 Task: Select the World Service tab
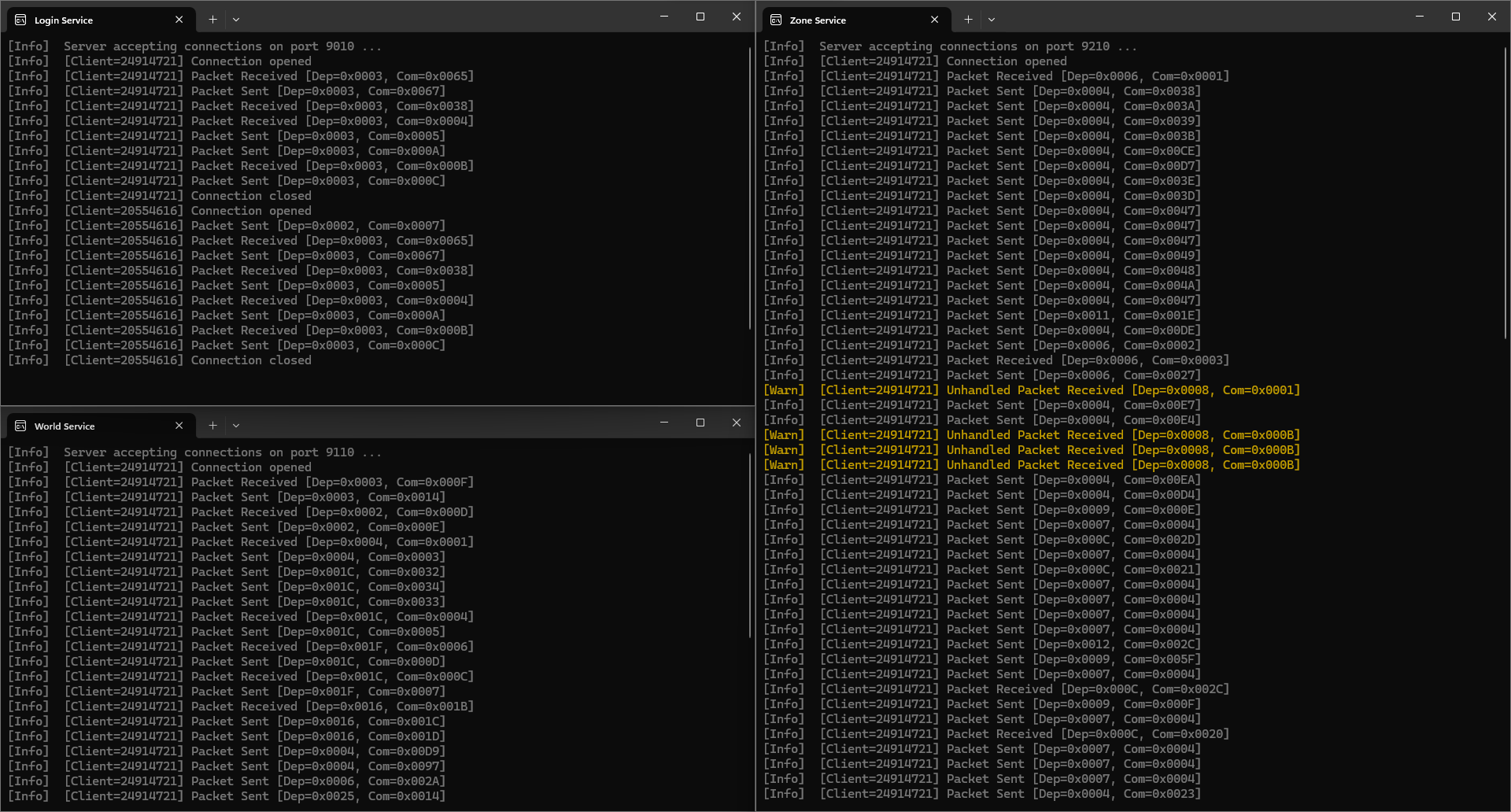click(87, 426)
